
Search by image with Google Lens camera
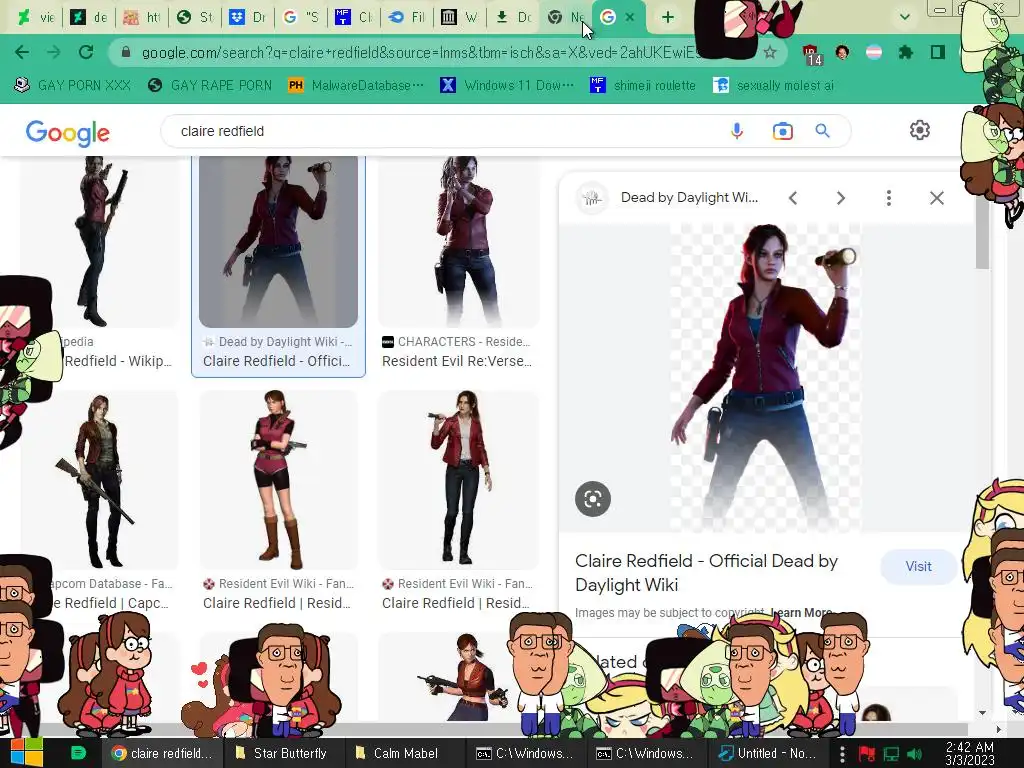(782, 131)
